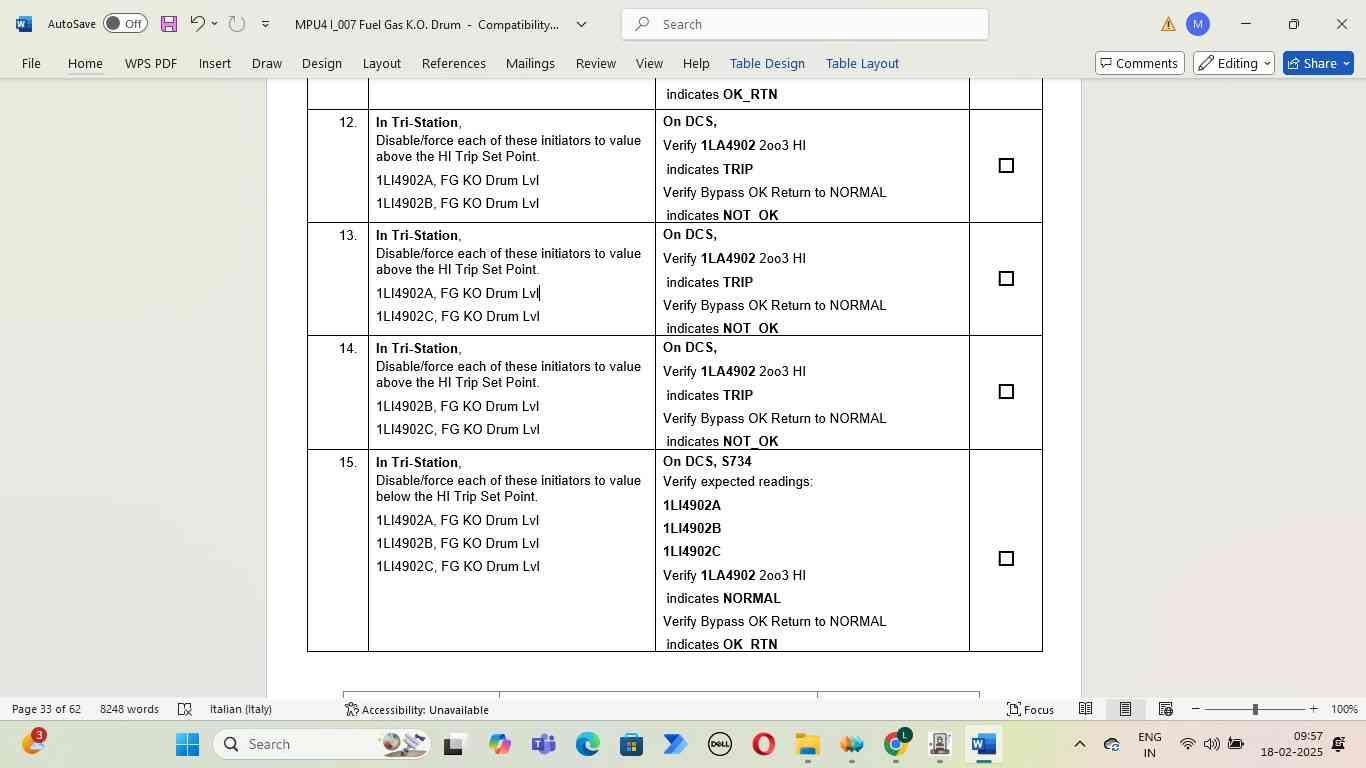Switch to Print Layout view icon
The image size is (1366, 768).
tap(1125, 709)
